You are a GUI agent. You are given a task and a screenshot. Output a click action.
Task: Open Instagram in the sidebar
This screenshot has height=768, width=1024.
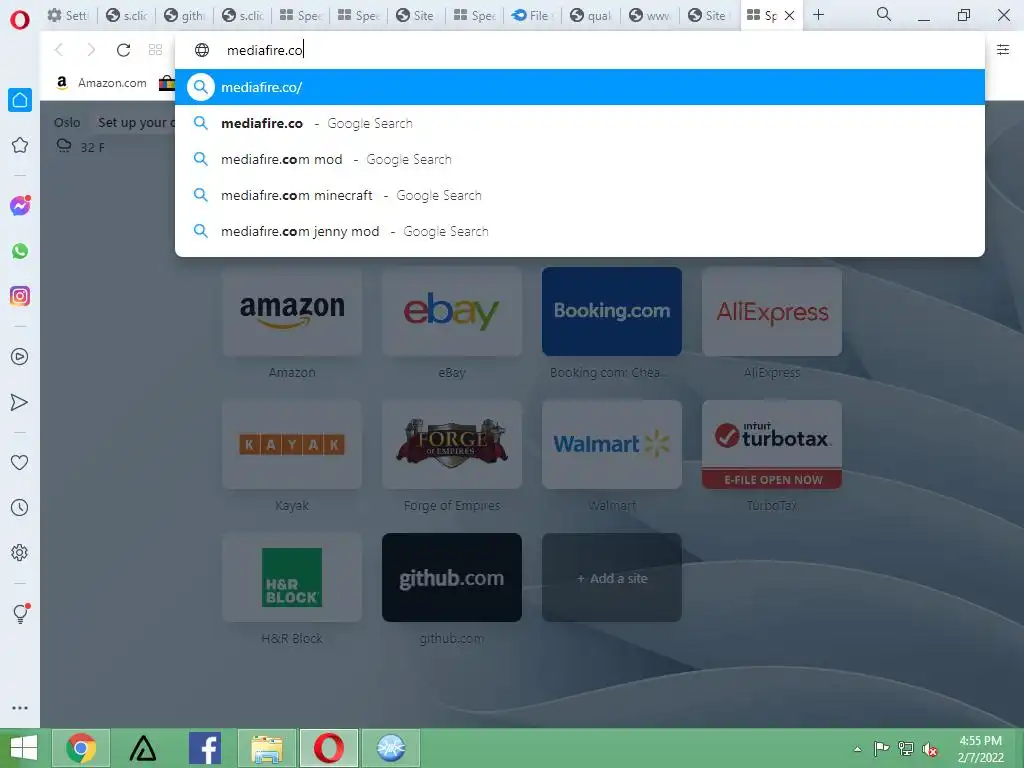coord(20,296)
